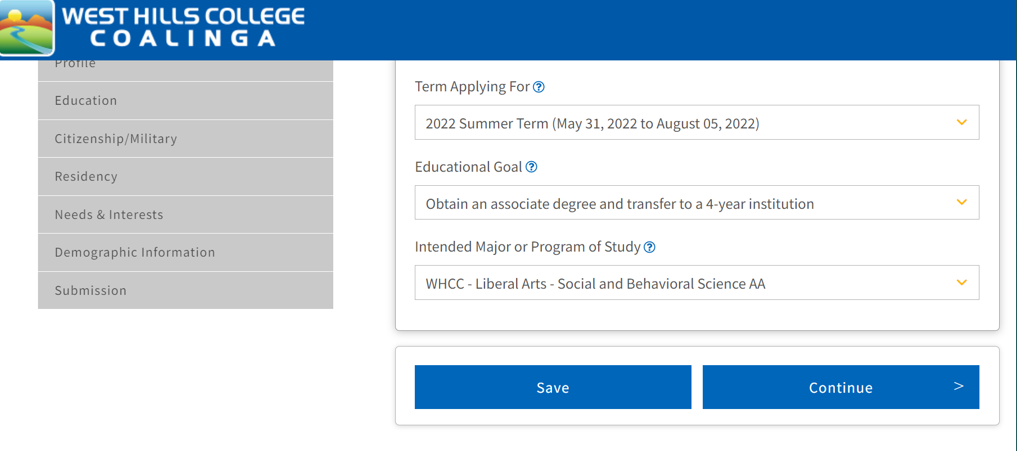Screen dimensions: 1017x451
Task: Open help icon beside Term Applying For
Action: pos(538,87)
